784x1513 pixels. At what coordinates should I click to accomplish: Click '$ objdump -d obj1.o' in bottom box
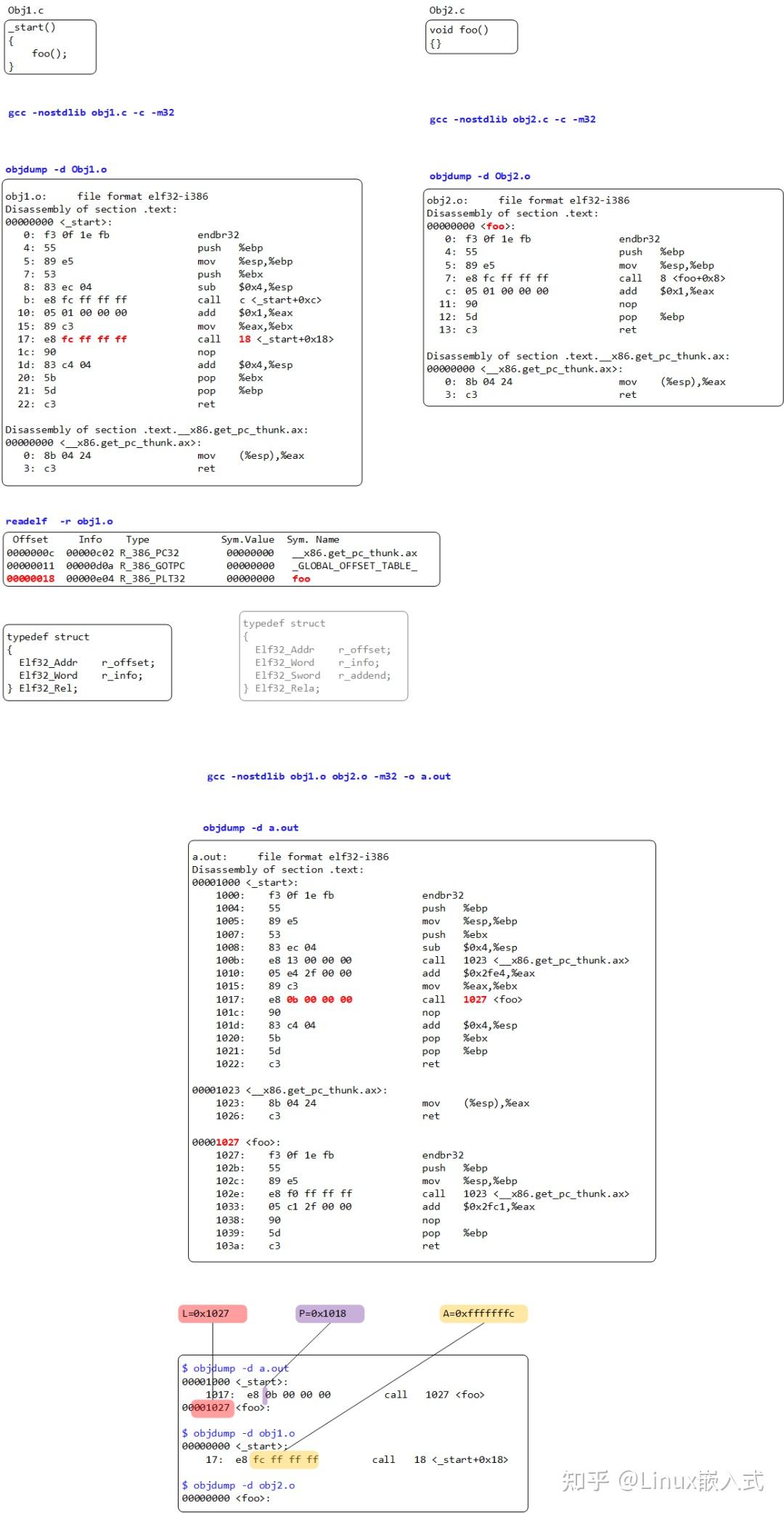pos(238,1433)
